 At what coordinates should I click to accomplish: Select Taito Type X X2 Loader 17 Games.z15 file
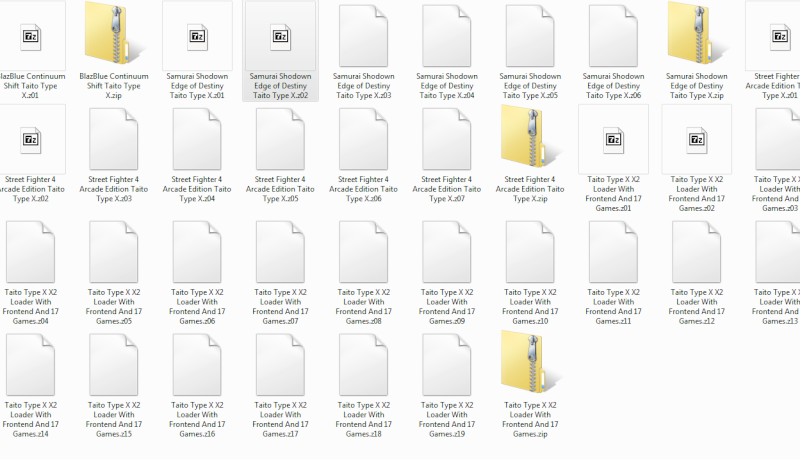tap(113, 365)
